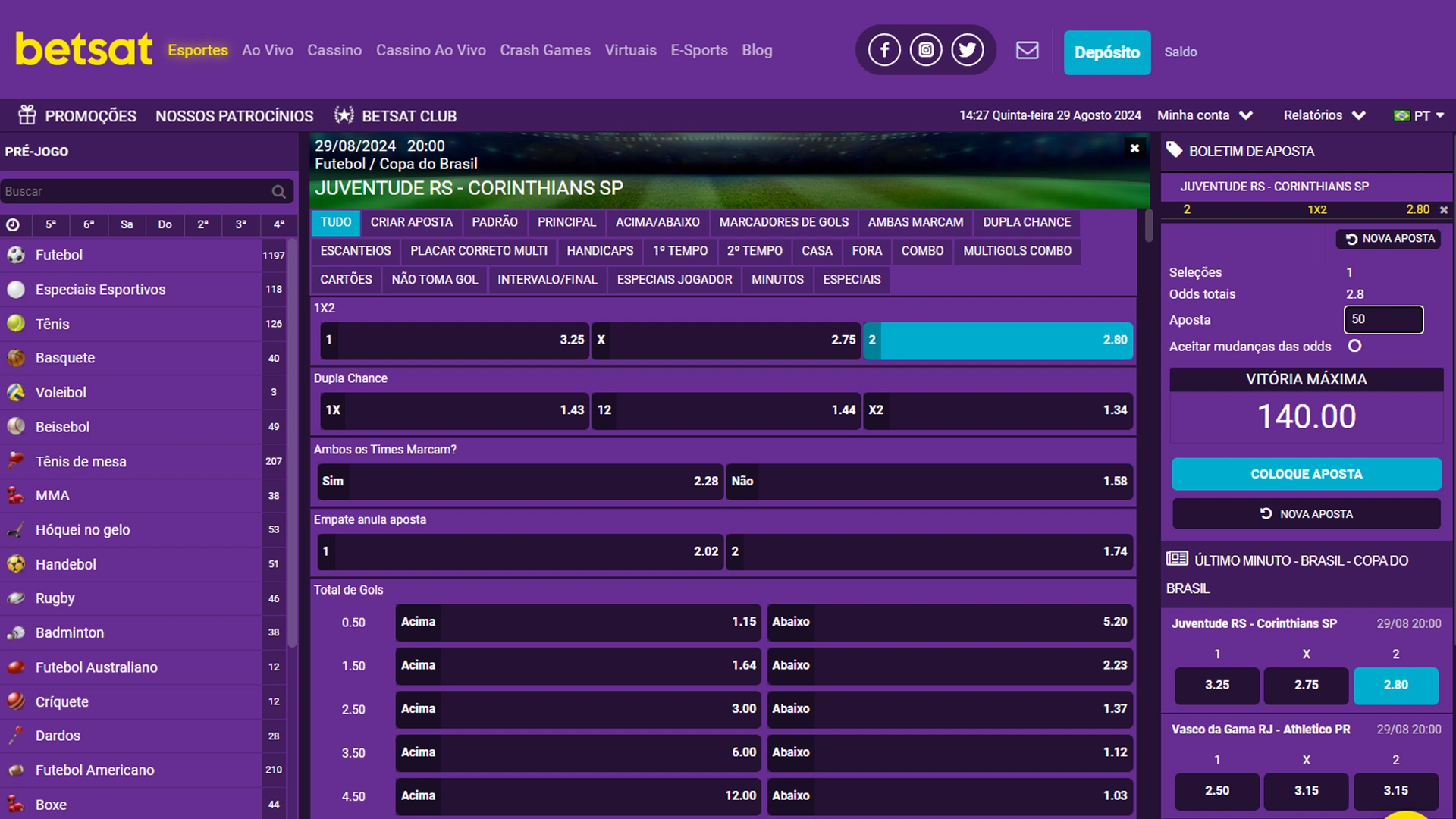
Task: Click the Promoções gift icon
Action: [27, 115]
